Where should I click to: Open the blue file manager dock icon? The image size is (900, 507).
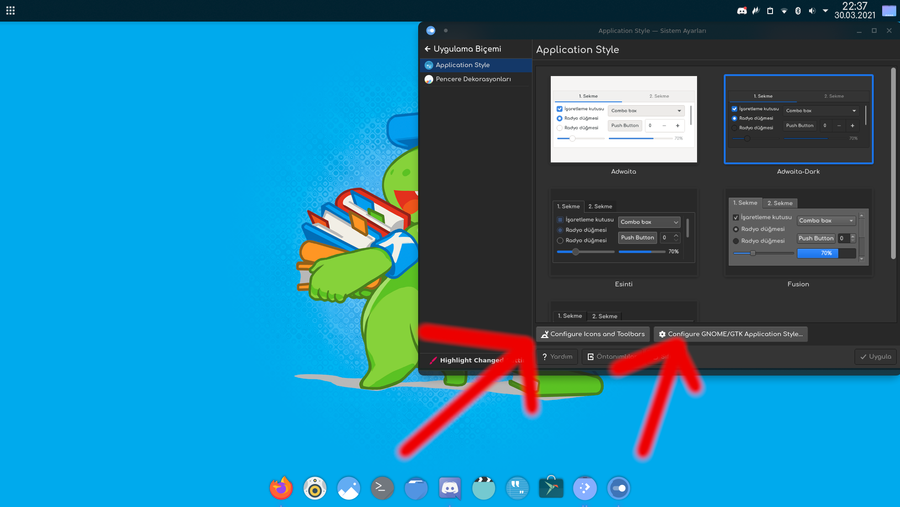(416, 487)
